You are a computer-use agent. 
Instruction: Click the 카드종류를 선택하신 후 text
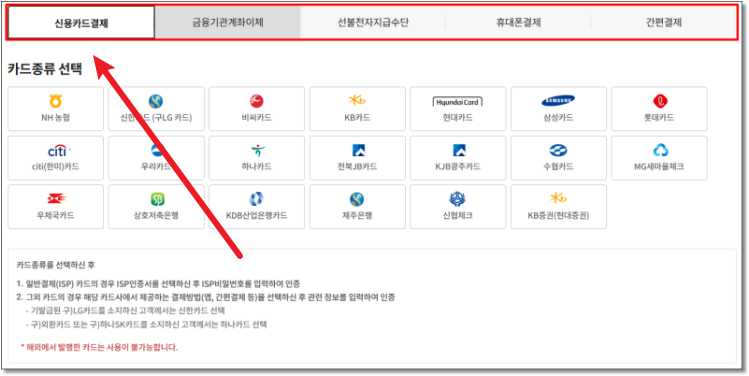pyautogui.click(x=57, y=265)
